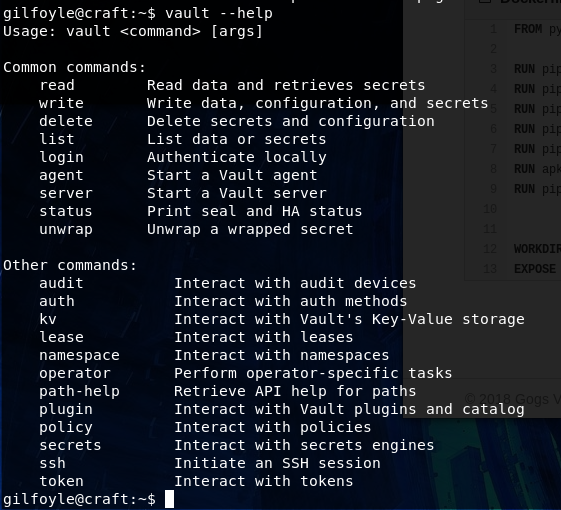Click the 'token' command at list bottom
This screenshot has height=510, width=561.
[x=62, y=481]
